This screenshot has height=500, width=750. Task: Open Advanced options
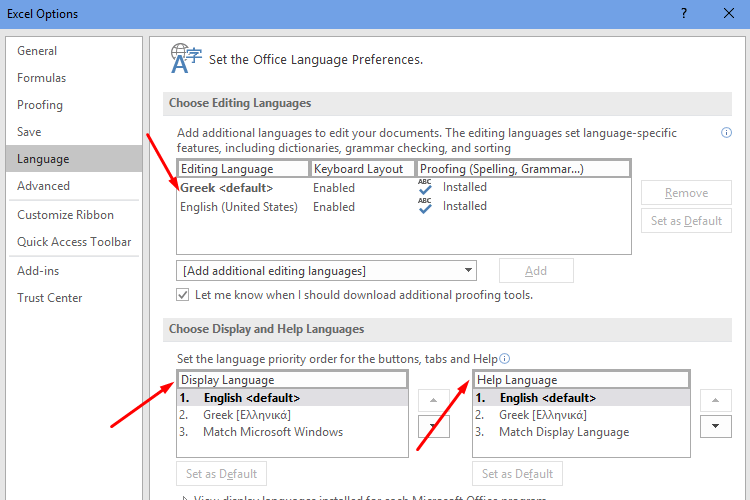74,186
